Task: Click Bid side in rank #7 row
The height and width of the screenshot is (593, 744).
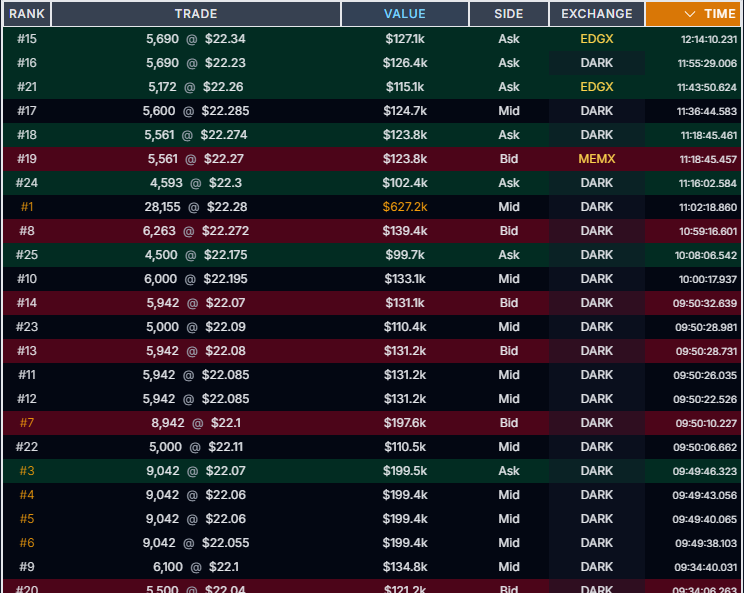Action: [x=509, y=423]
